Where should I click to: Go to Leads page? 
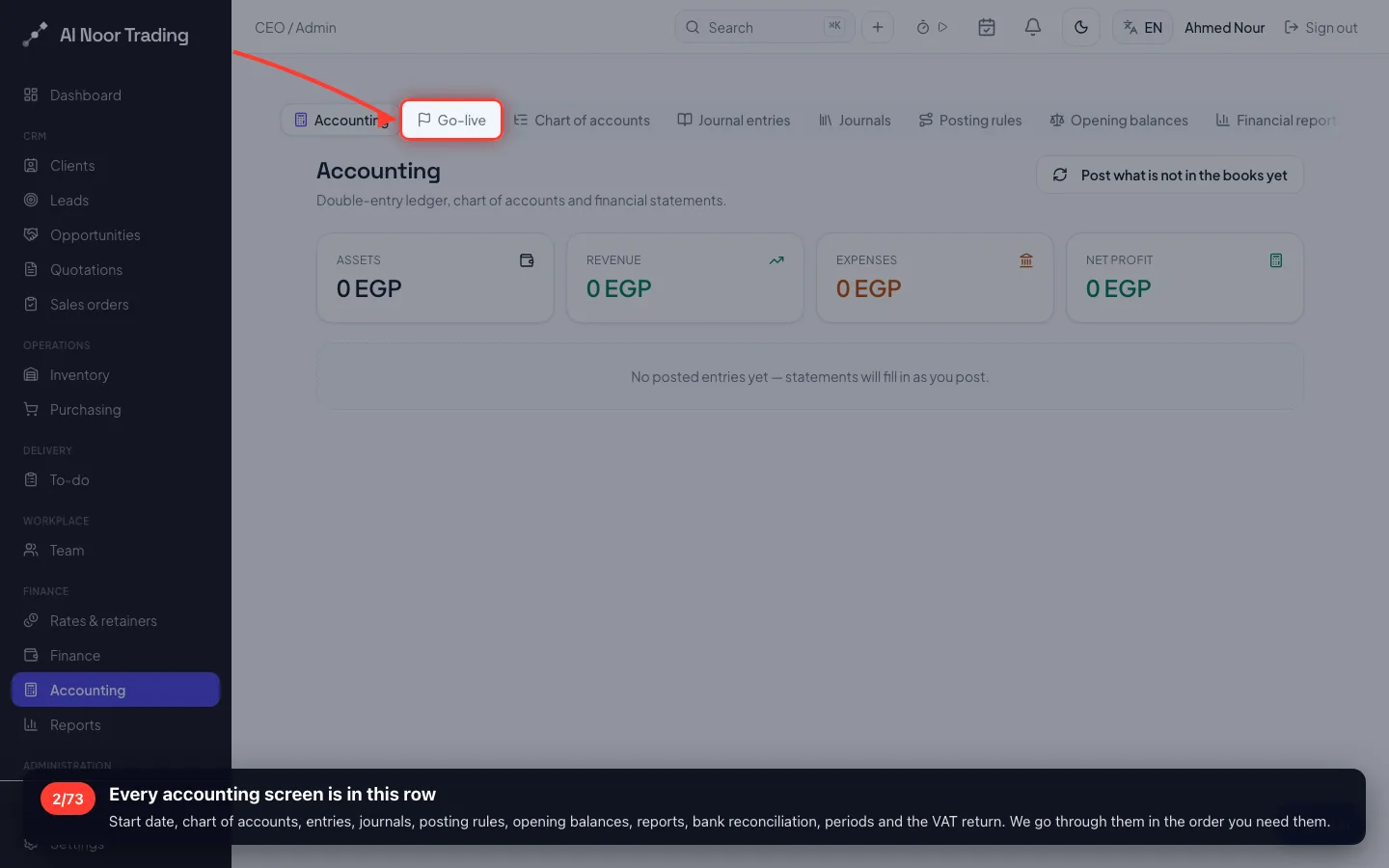(116, 200)
